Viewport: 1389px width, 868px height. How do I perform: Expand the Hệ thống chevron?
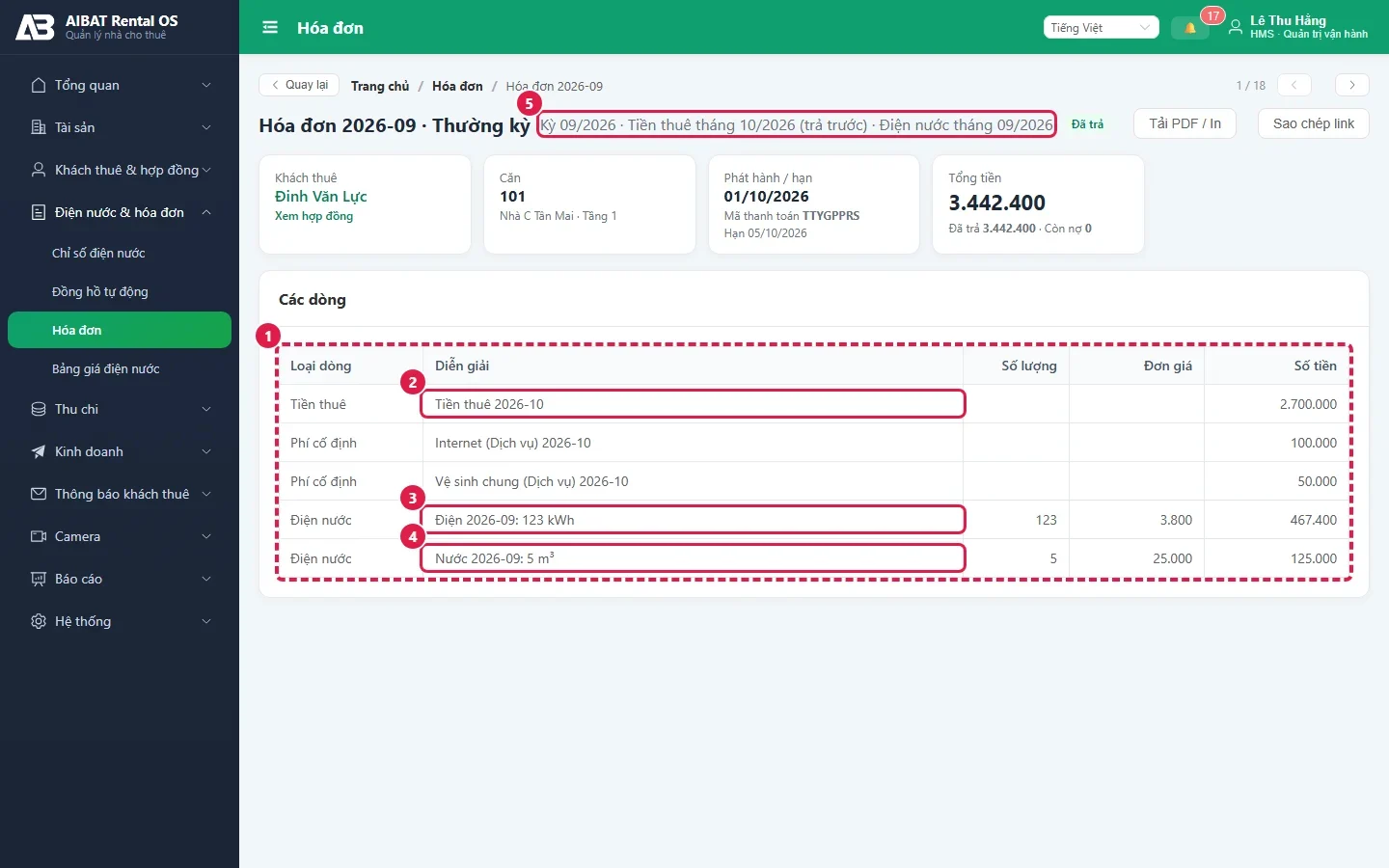click(x=206, y=621)
